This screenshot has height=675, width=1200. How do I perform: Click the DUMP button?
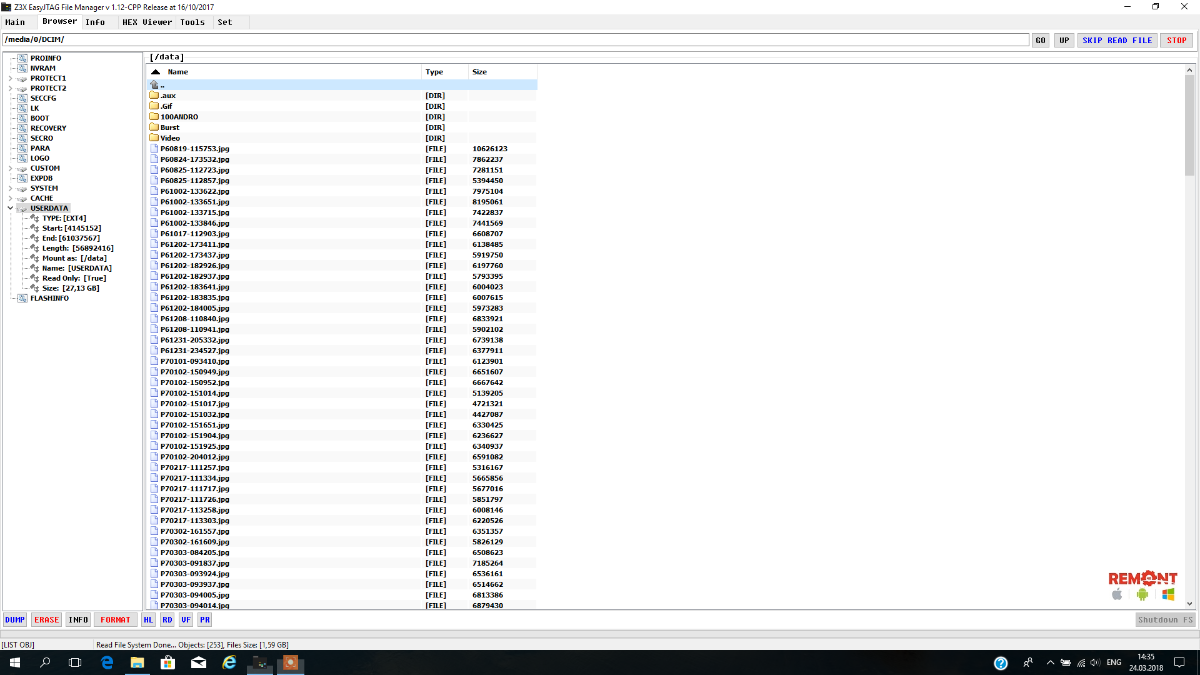[15, 620]
